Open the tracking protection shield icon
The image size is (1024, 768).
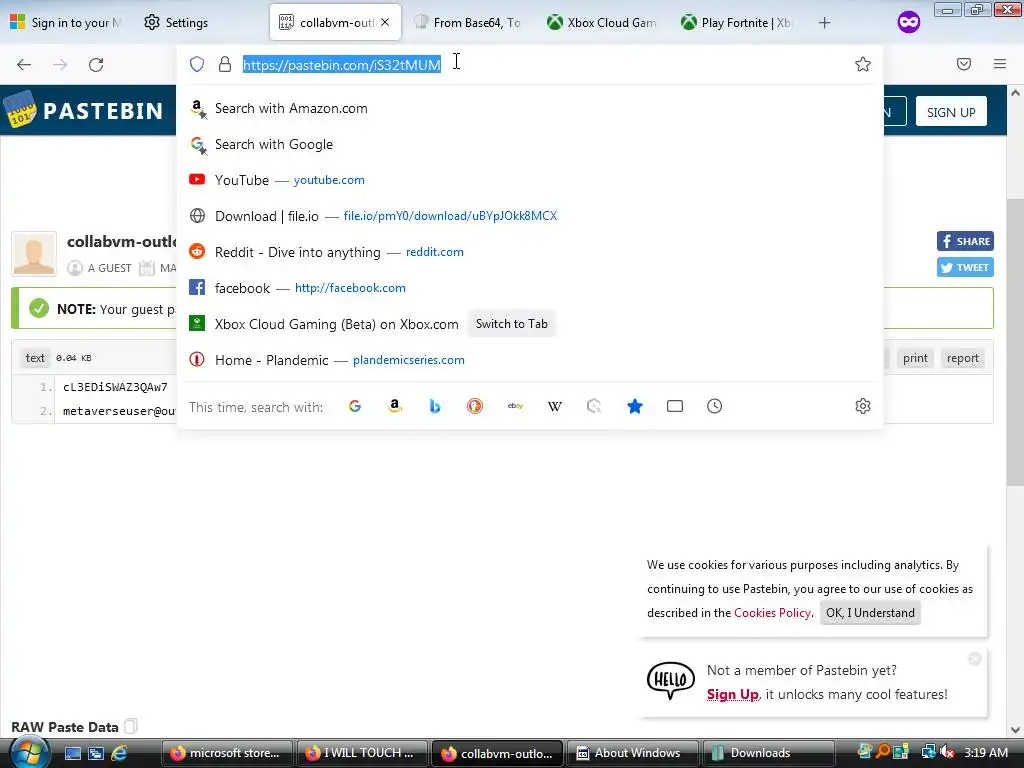click(x=197, y=64)
